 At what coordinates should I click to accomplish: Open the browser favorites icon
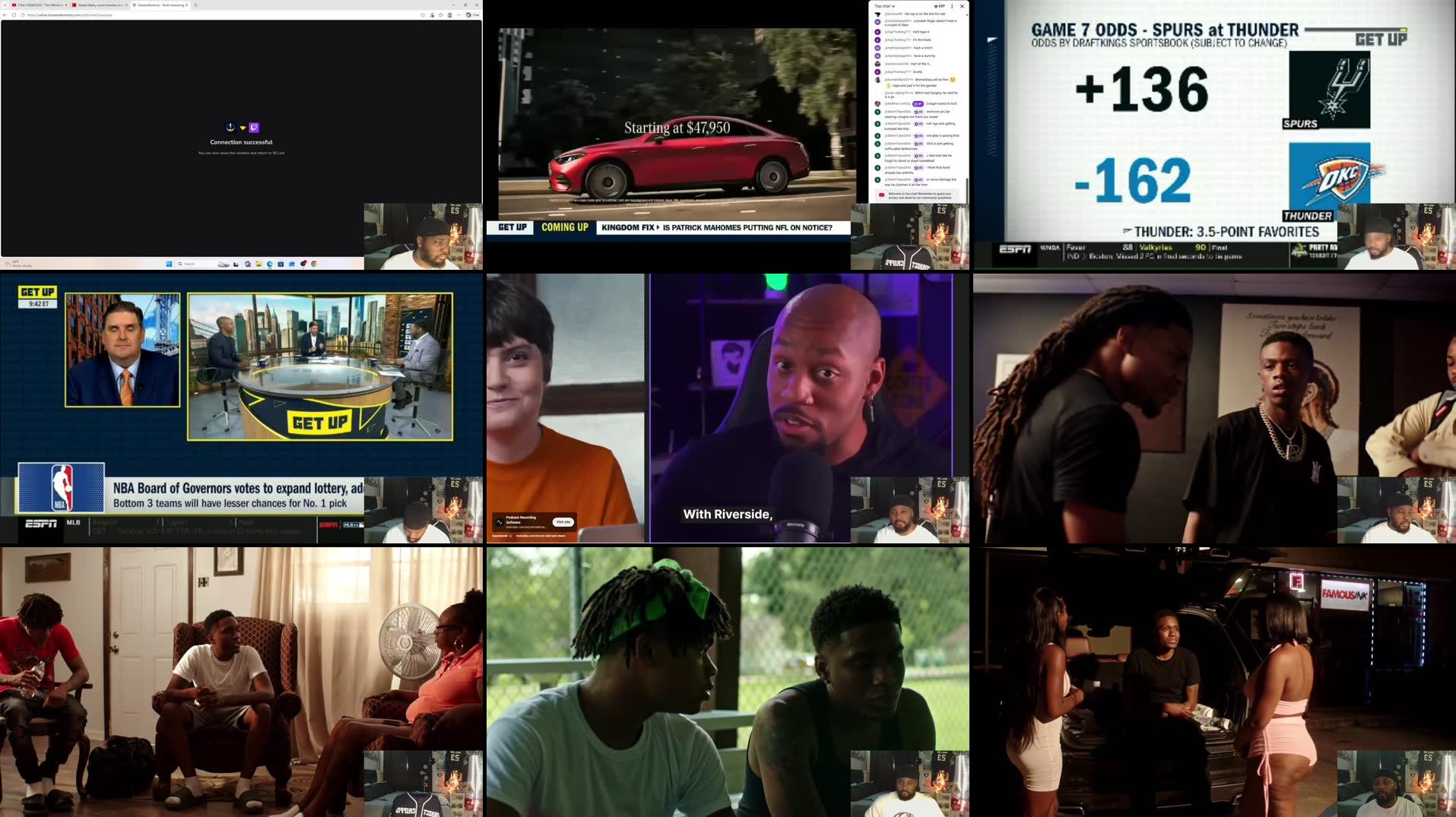tap(441, 15)
